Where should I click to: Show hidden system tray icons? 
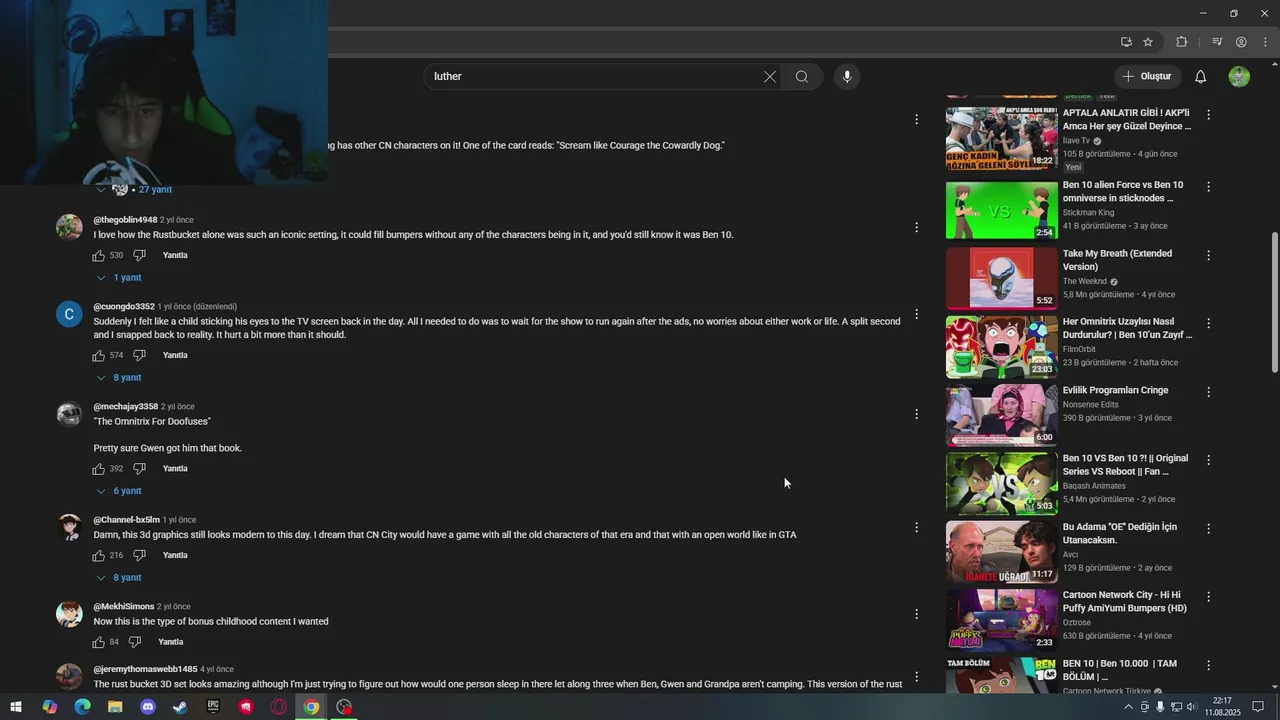click(x=1129, y=707)
